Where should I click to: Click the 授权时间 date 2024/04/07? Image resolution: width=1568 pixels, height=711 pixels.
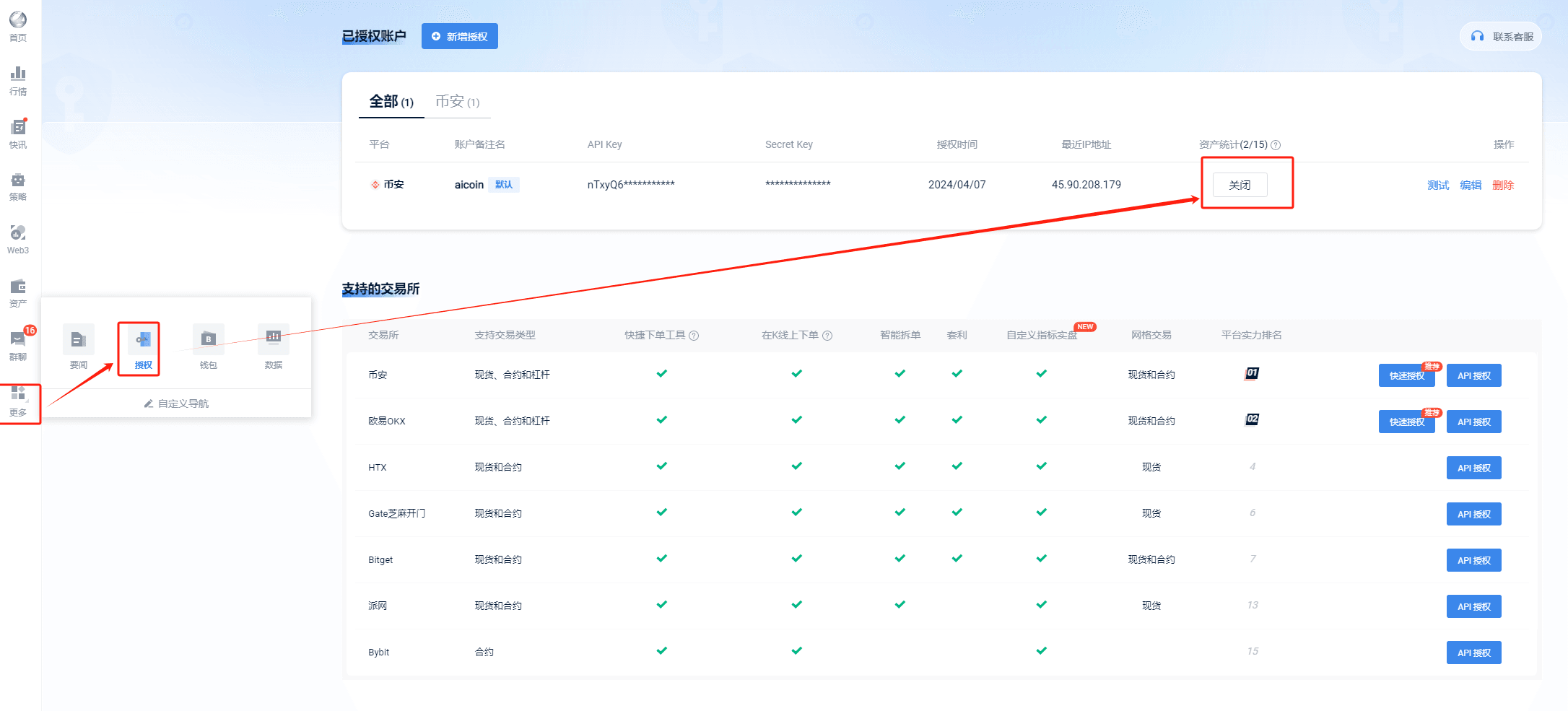pyautogui.click(x=957, y=185)
